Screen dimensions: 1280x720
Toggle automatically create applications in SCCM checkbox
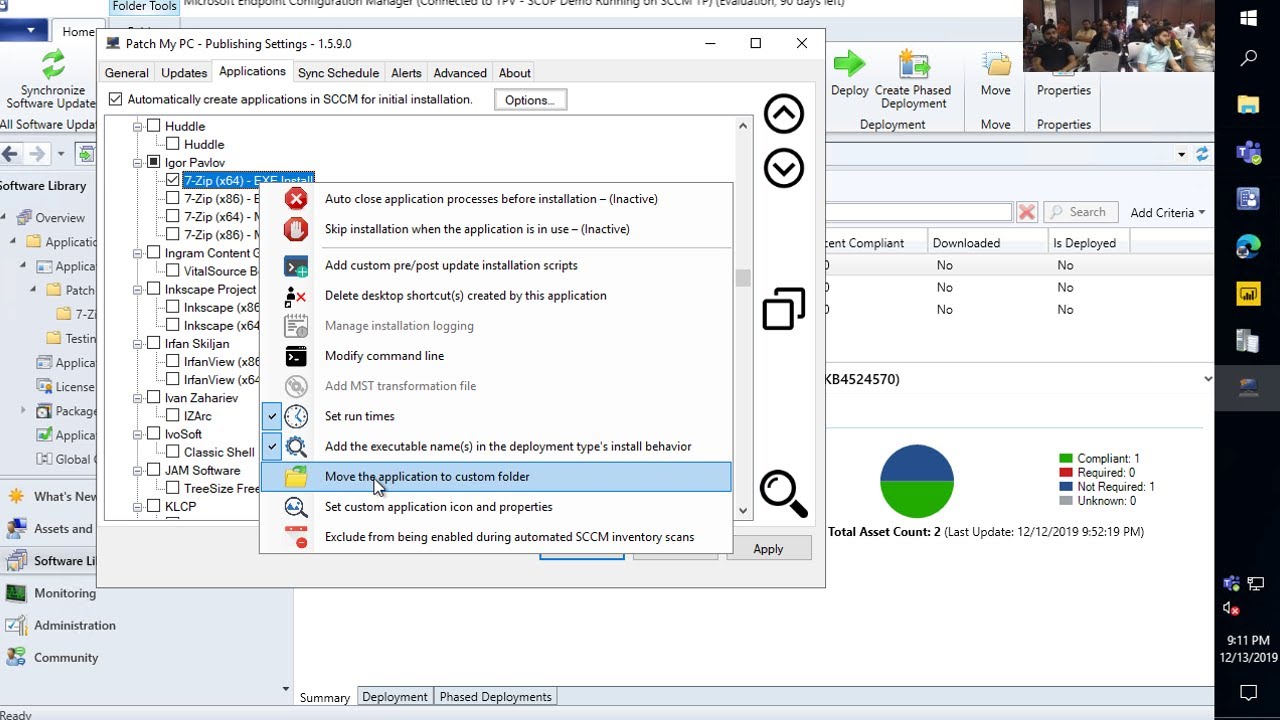point(116,99)
